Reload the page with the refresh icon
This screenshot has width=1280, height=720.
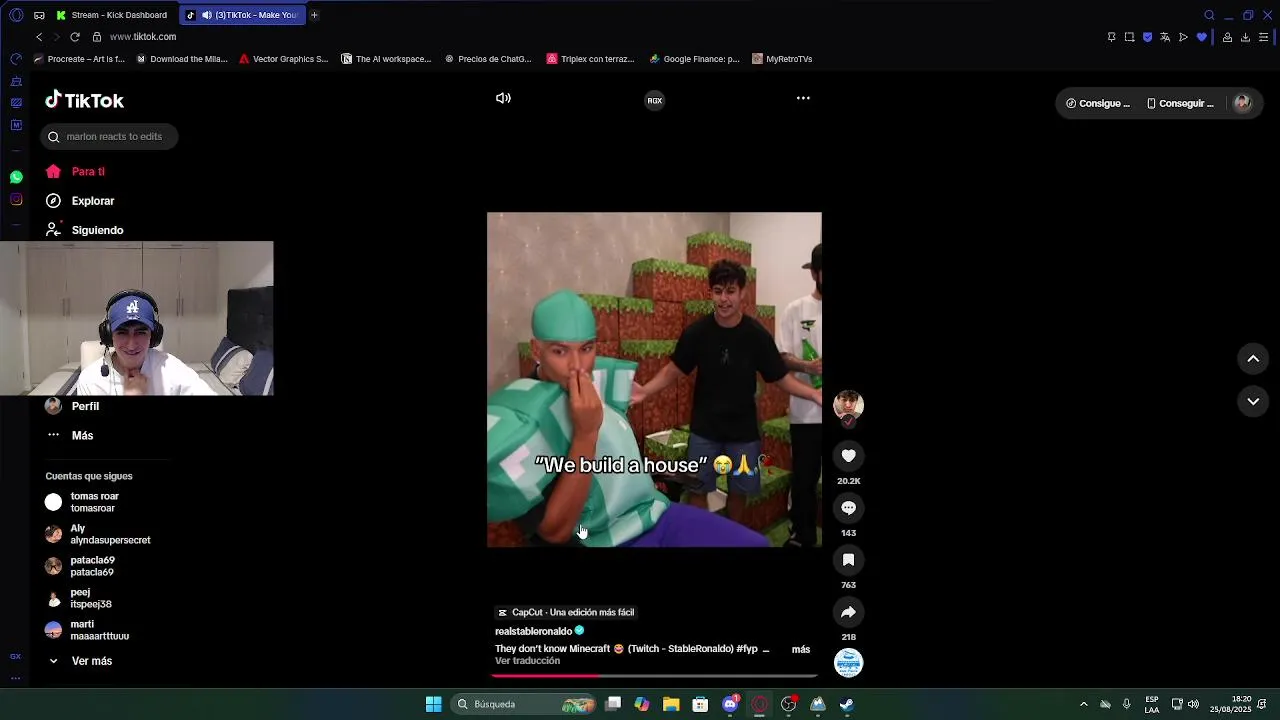tap(74, 37)
